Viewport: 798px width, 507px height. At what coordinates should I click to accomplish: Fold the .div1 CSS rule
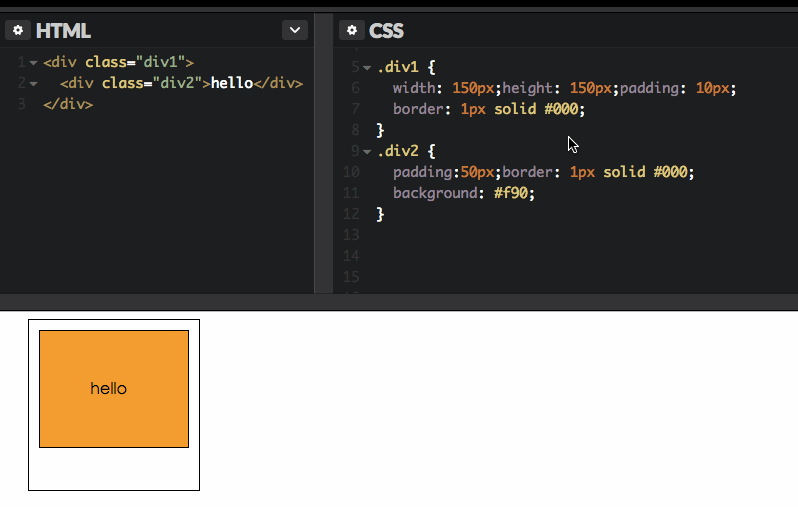point(367,68)
